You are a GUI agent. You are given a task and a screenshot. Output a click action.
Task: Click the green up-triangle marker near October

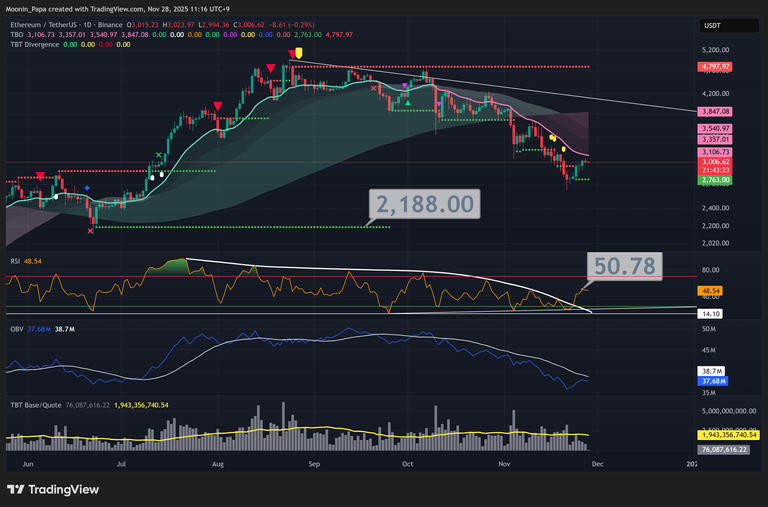pyautogui.click(x=407, y=103)
